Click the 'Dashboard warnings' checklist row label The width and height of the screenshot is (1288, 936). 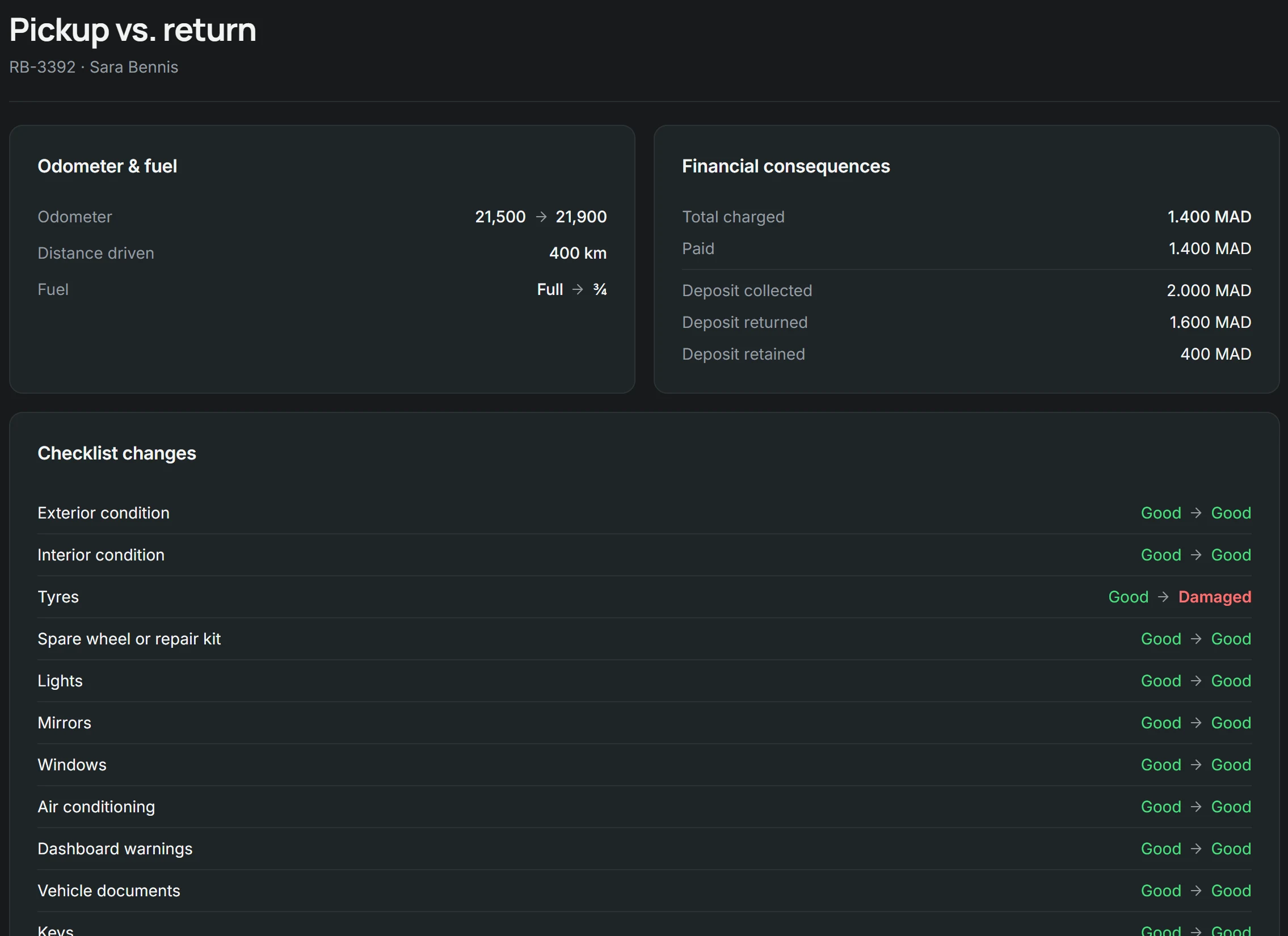(115, 849)
